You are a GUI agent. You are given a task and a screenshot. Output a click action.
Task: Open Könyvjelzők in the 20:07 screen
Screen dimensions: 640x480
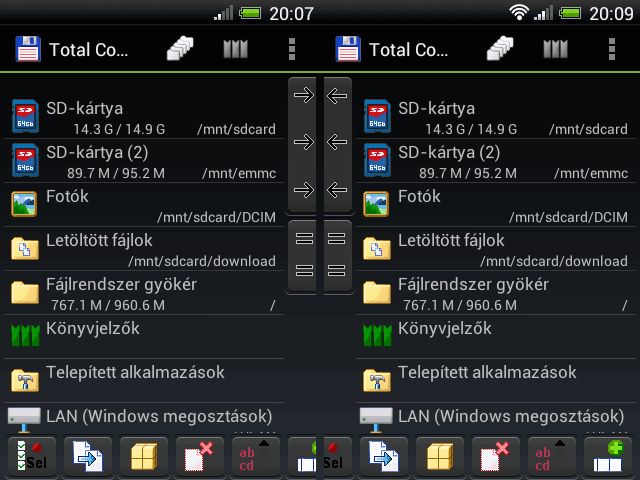pyautogui.click(x=144, y=337)
